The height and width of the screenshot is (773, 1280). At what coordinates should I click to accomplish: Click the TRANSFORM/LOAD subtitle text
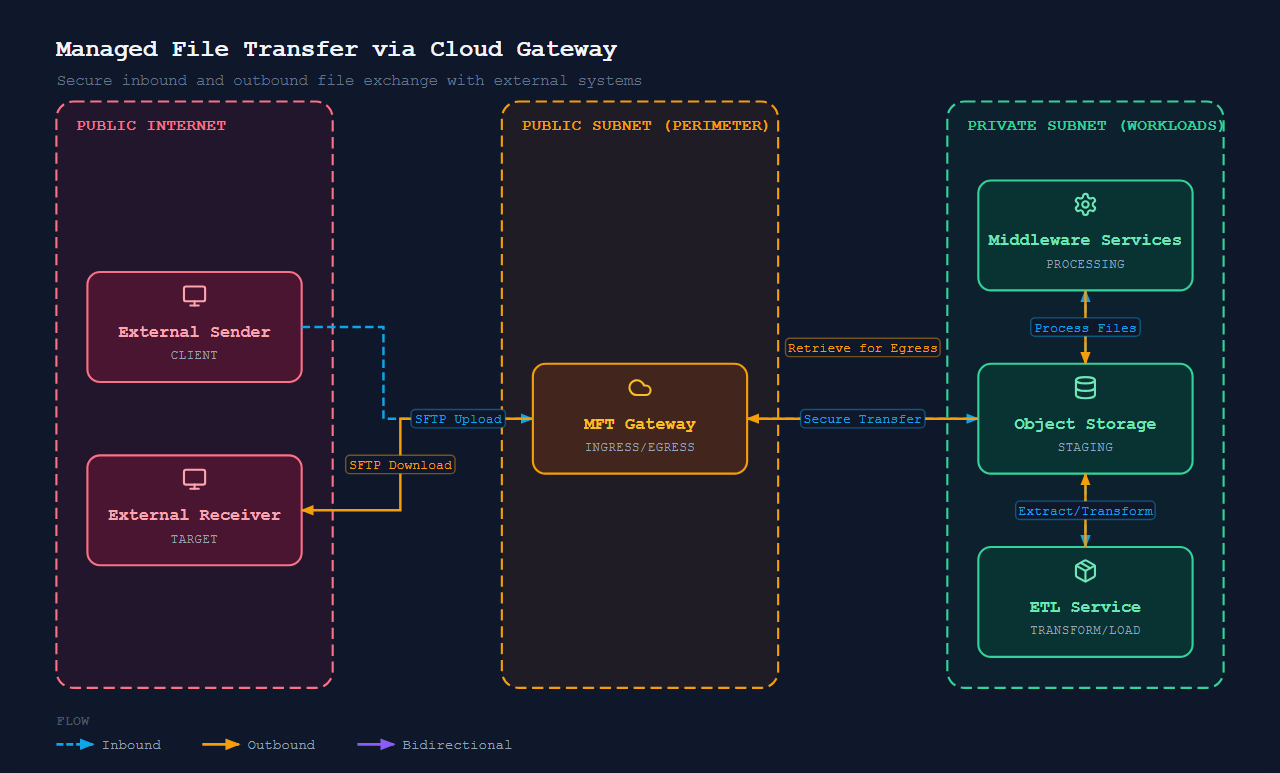point(1085,631)
